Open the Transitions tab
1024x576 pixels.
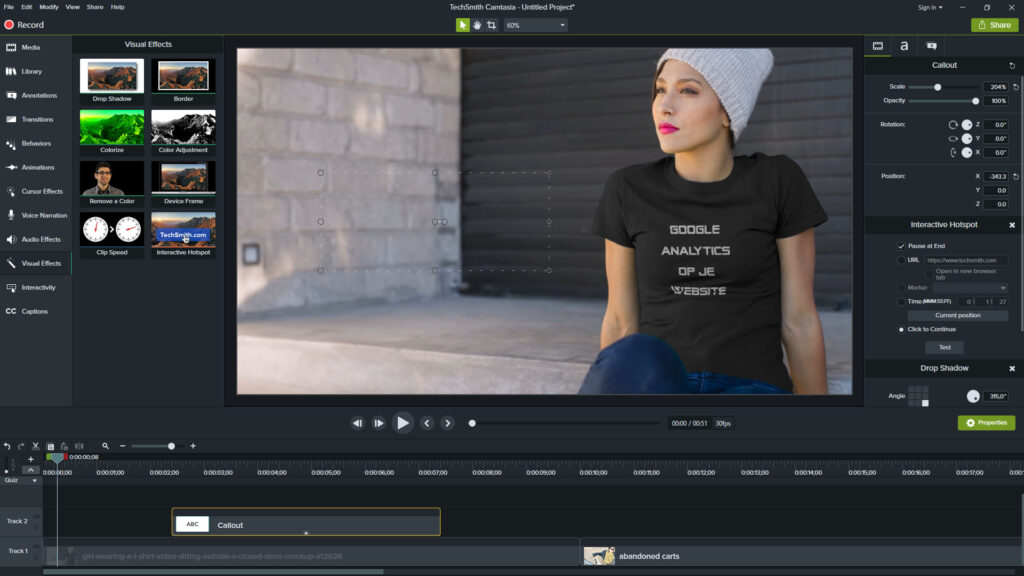coord(37,120)
